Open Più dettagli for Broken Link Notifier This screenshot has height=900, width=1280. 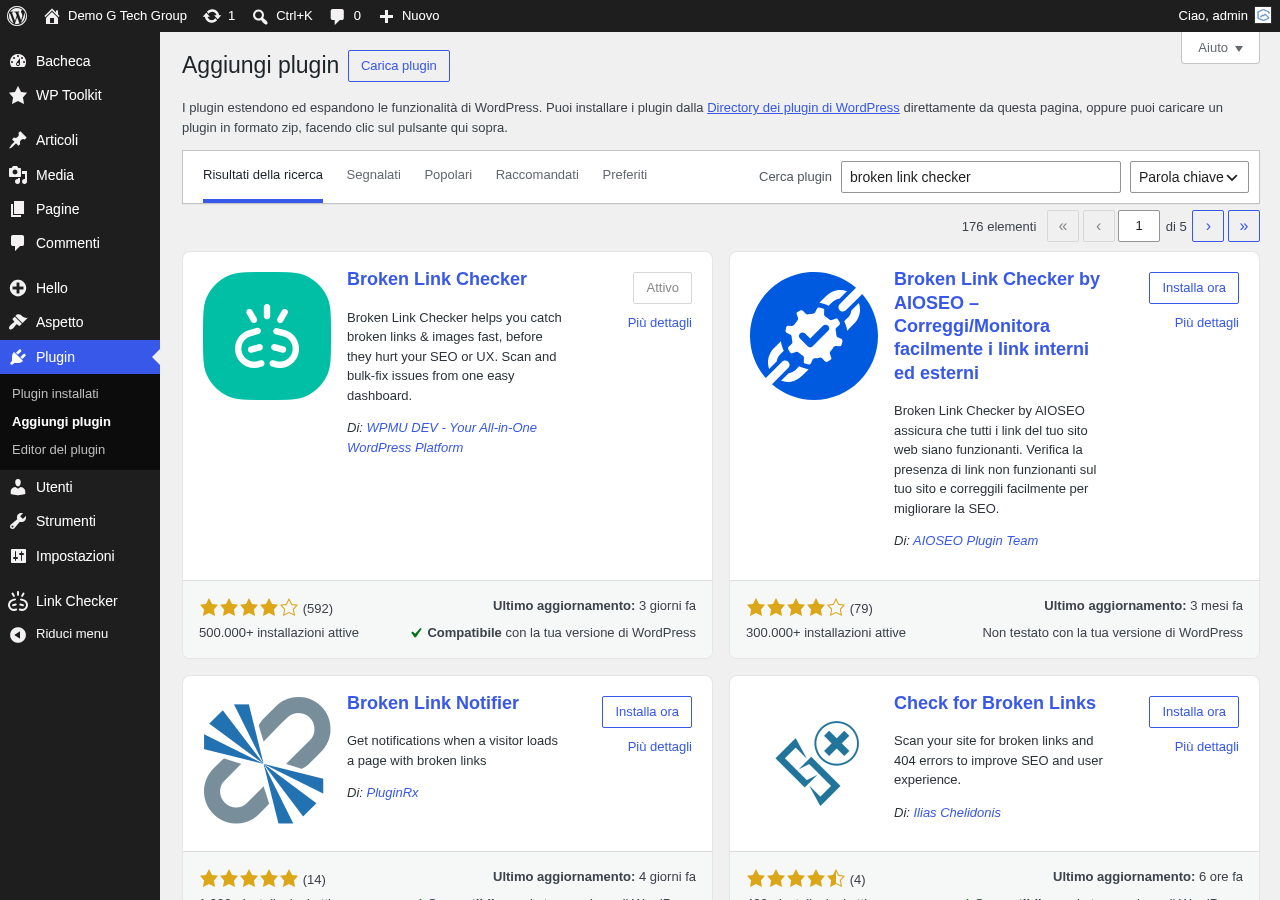coord(660,746)
